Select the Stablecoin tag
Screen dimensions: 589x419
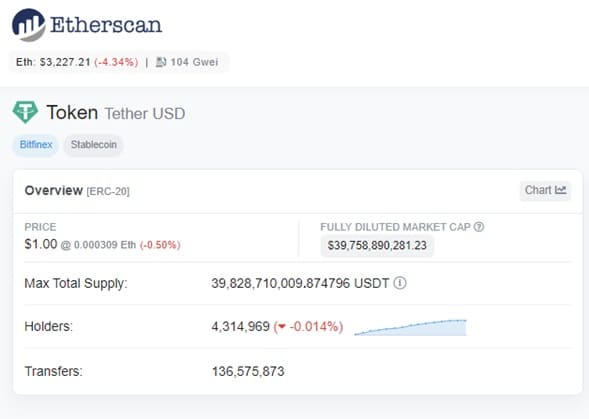click(x=94, y=145)
